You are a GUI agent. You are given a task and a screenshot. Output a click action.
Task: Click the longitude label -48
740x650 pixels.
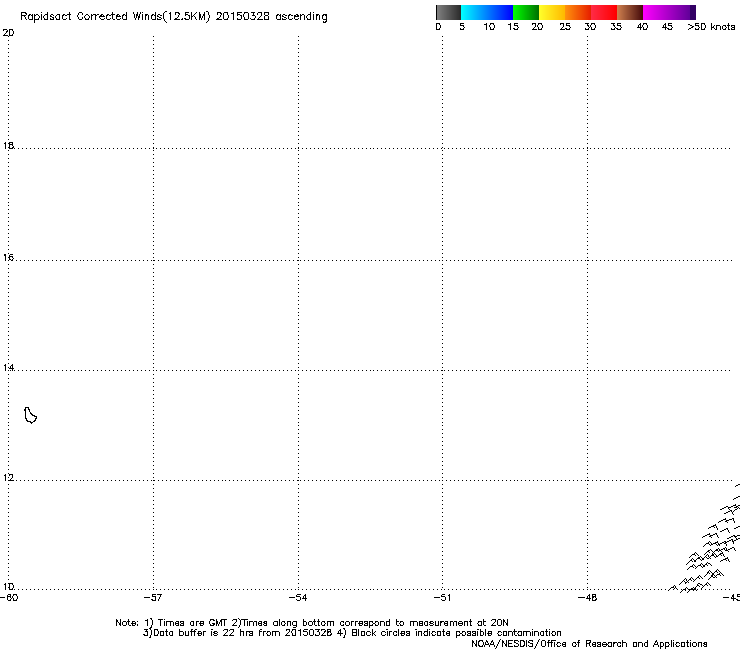(588, 598)
